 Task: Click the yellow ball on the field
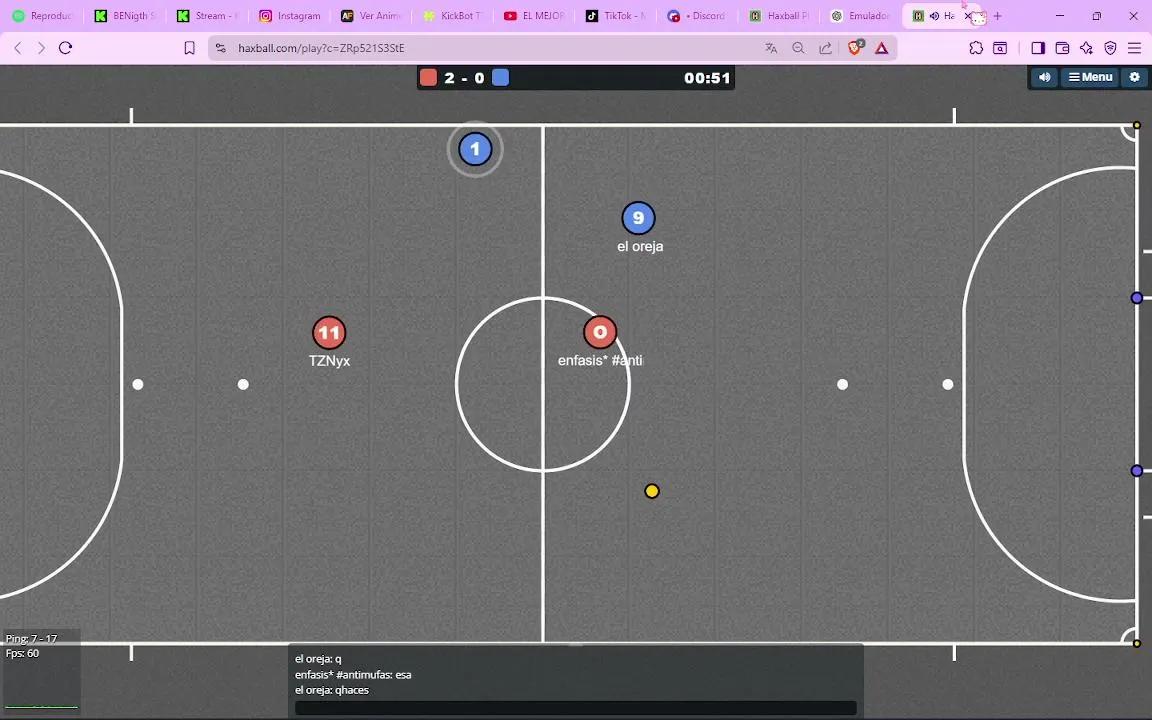(x=652, y=491)
